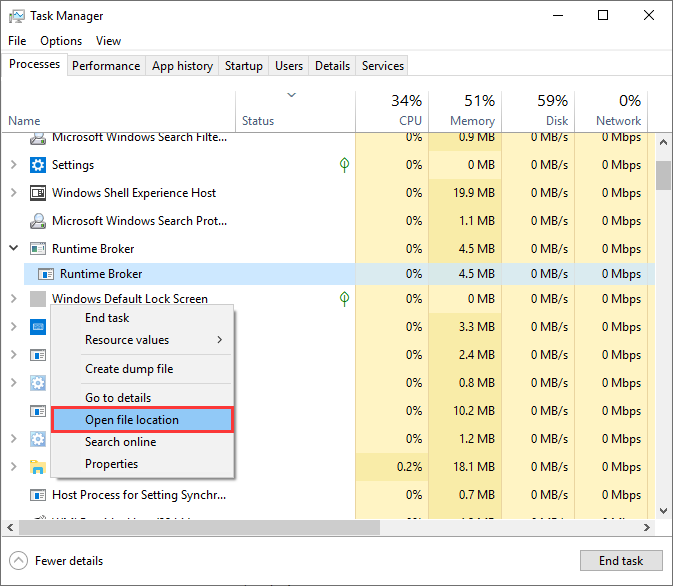This screenshot has width=673, height=586.
Task: Expand the process group in the 1.2 MB row
Action: (x=14, y=439)
